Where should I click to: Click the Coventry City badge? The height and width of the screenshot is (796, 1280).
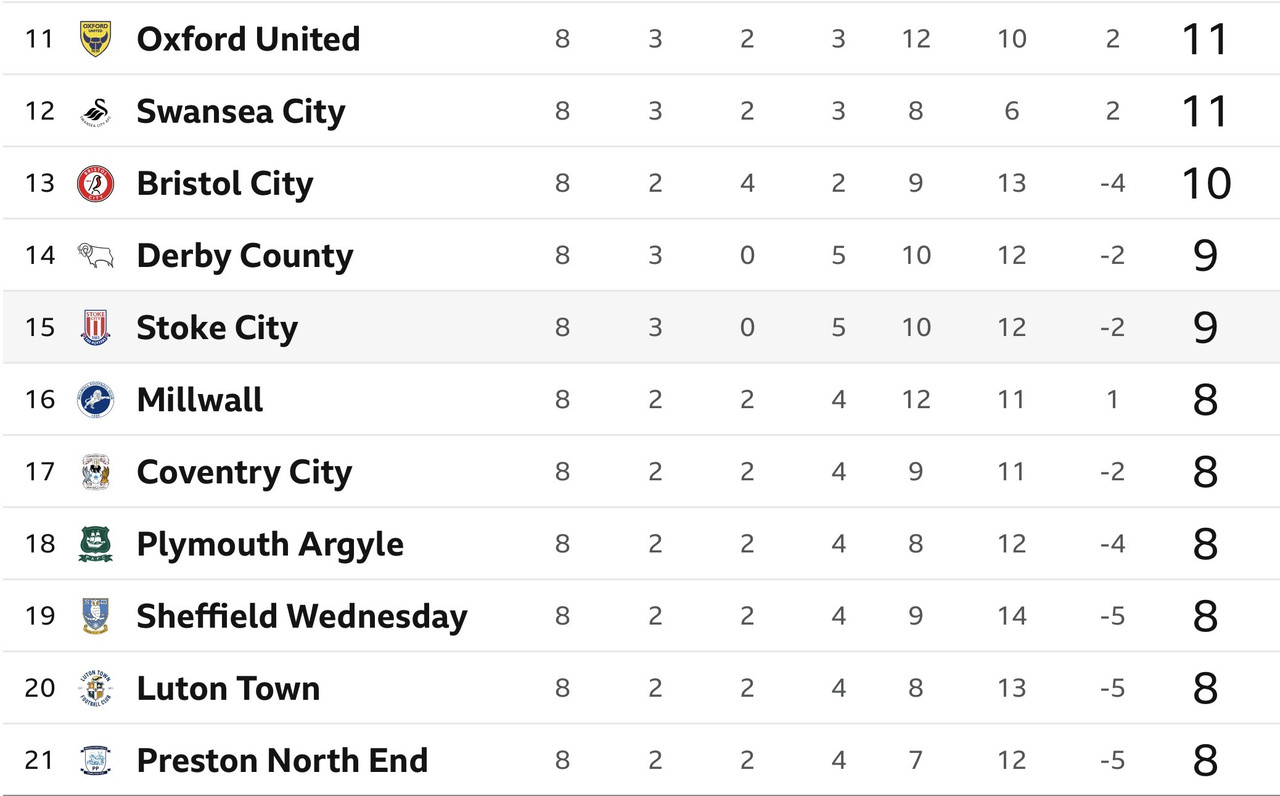[95, 472]
